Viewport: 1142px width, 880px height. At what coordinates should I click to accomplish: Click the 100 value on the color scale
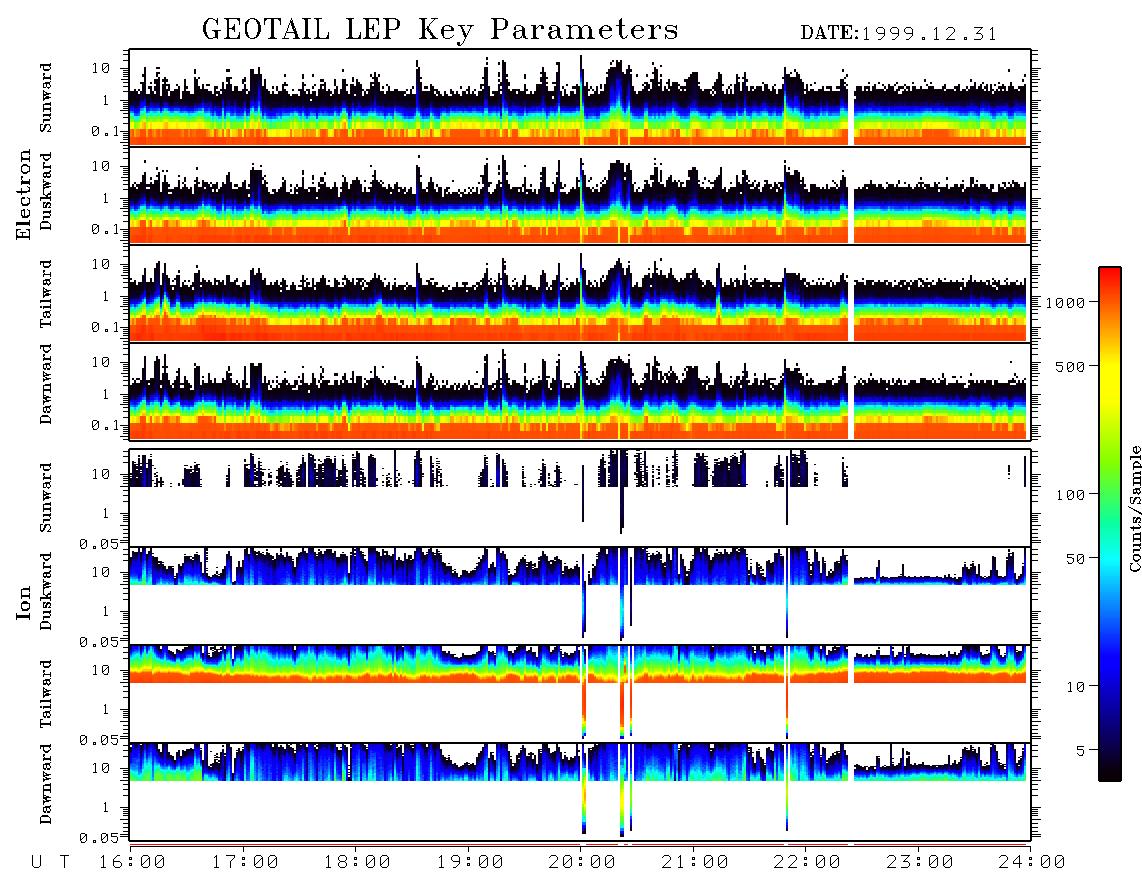(x=1071, y=495)
